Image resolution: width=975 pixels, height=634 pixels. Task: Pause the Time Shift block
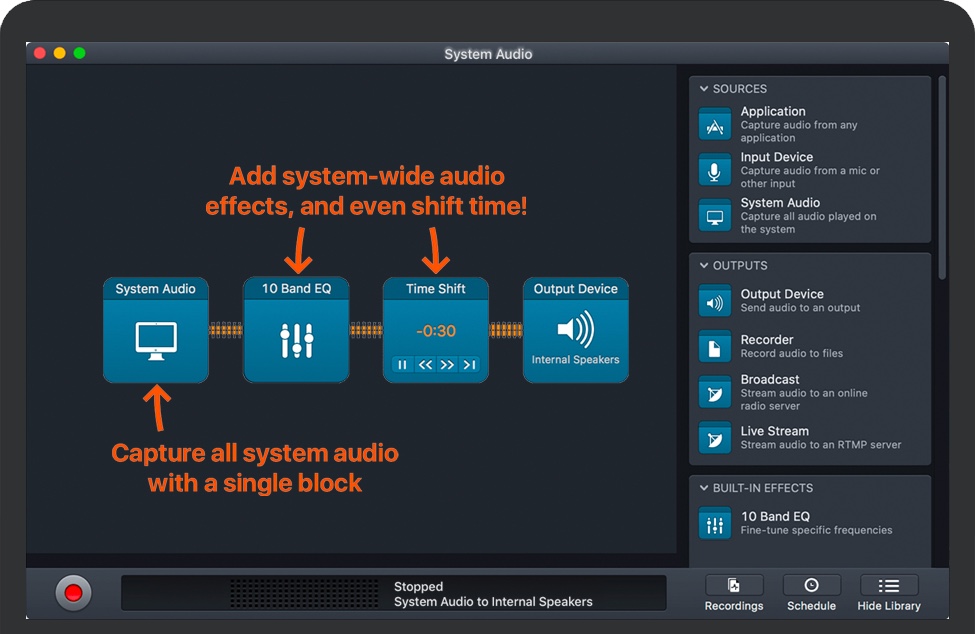(x=403, y=365)
